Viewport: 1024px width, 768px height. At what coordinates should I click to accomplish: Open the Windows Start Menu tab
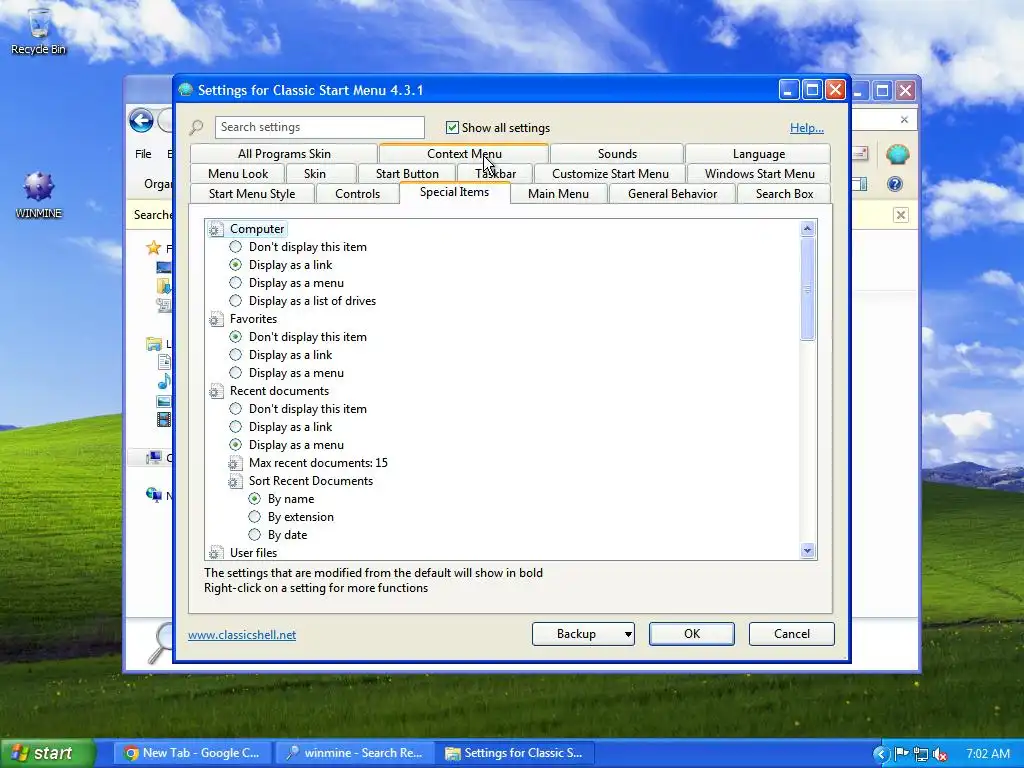[x=760, y=174]
